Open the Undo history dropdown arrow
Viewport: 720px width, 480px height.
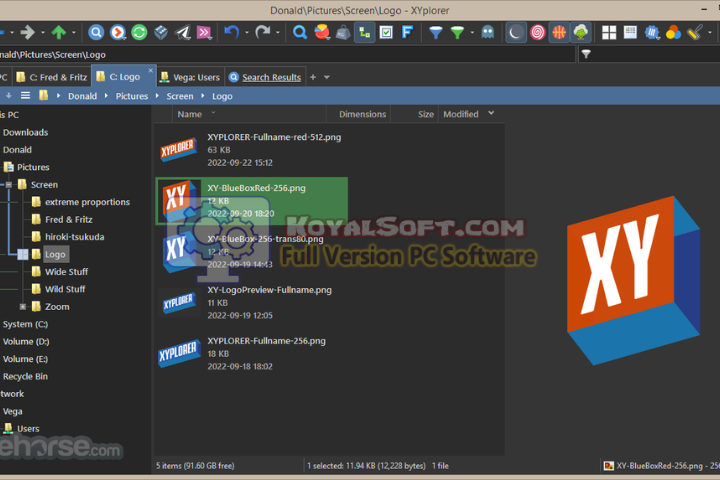(247, 33)
